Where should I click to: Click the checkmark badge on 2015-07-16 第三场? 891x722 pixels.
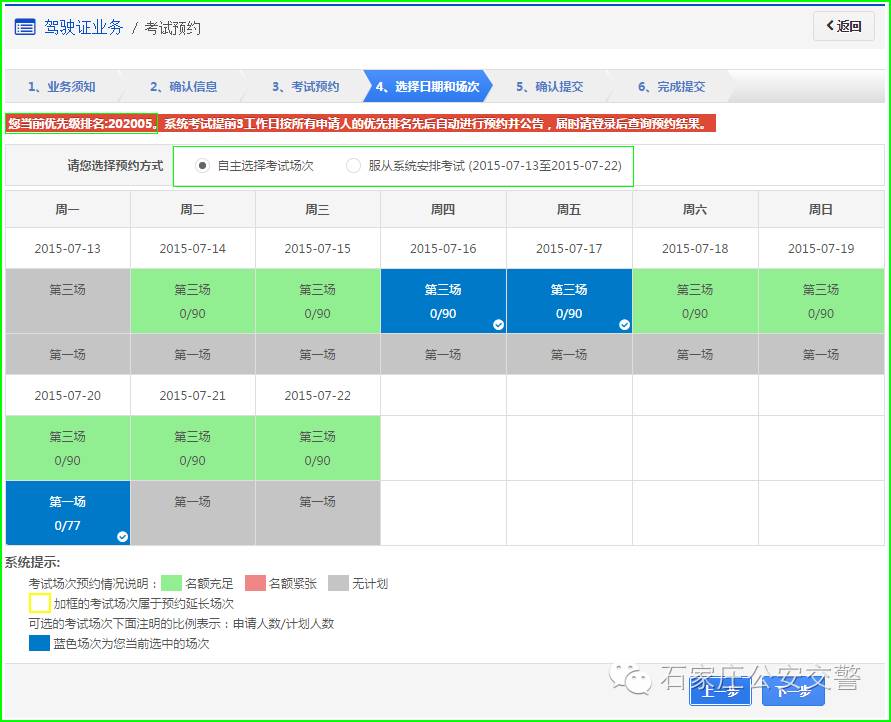(x=497, y=324)
